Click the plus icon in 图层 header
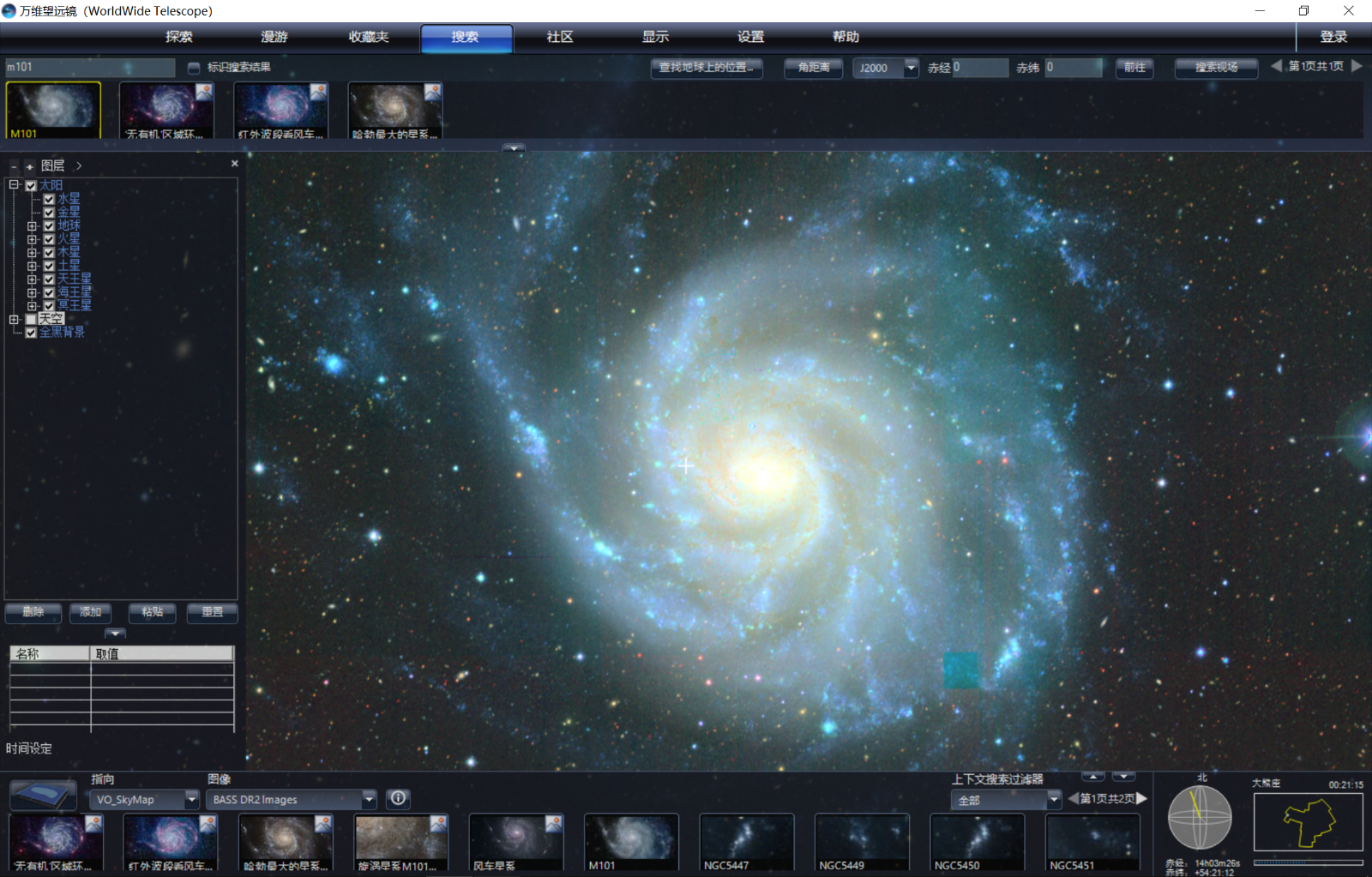The image size is (1372, 877). 29,166
